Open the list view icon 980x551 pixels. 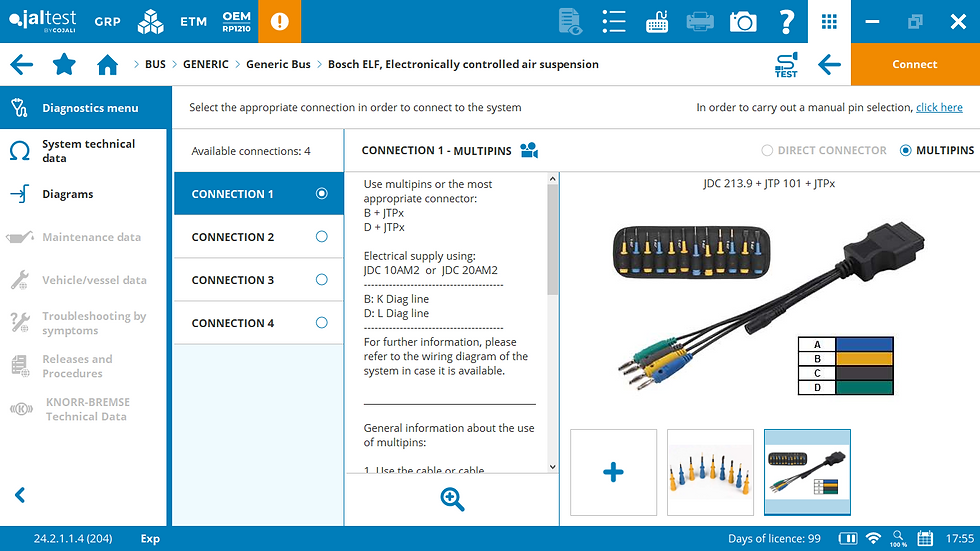click(614, 22)
